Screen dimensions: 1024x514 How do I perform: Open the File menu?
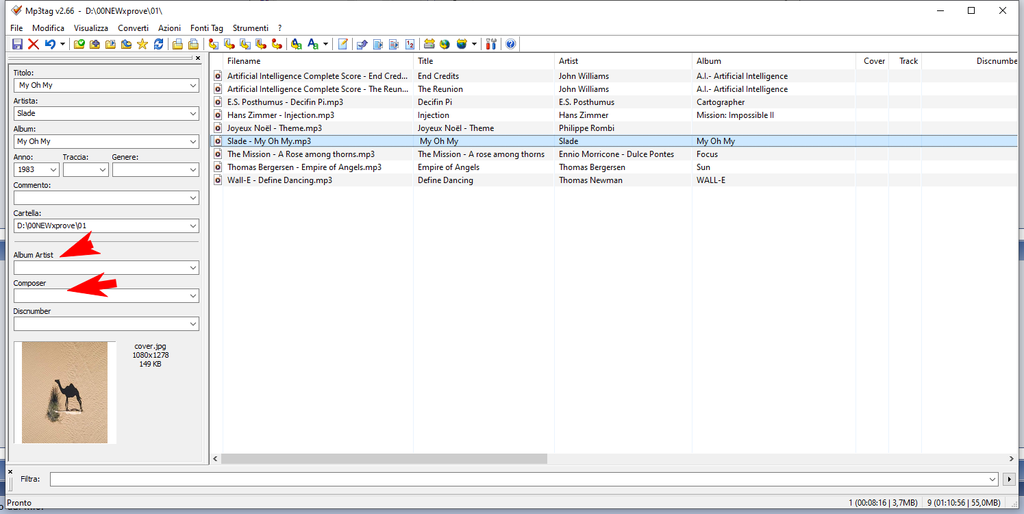pyautogui.click(x=16, y=28)
